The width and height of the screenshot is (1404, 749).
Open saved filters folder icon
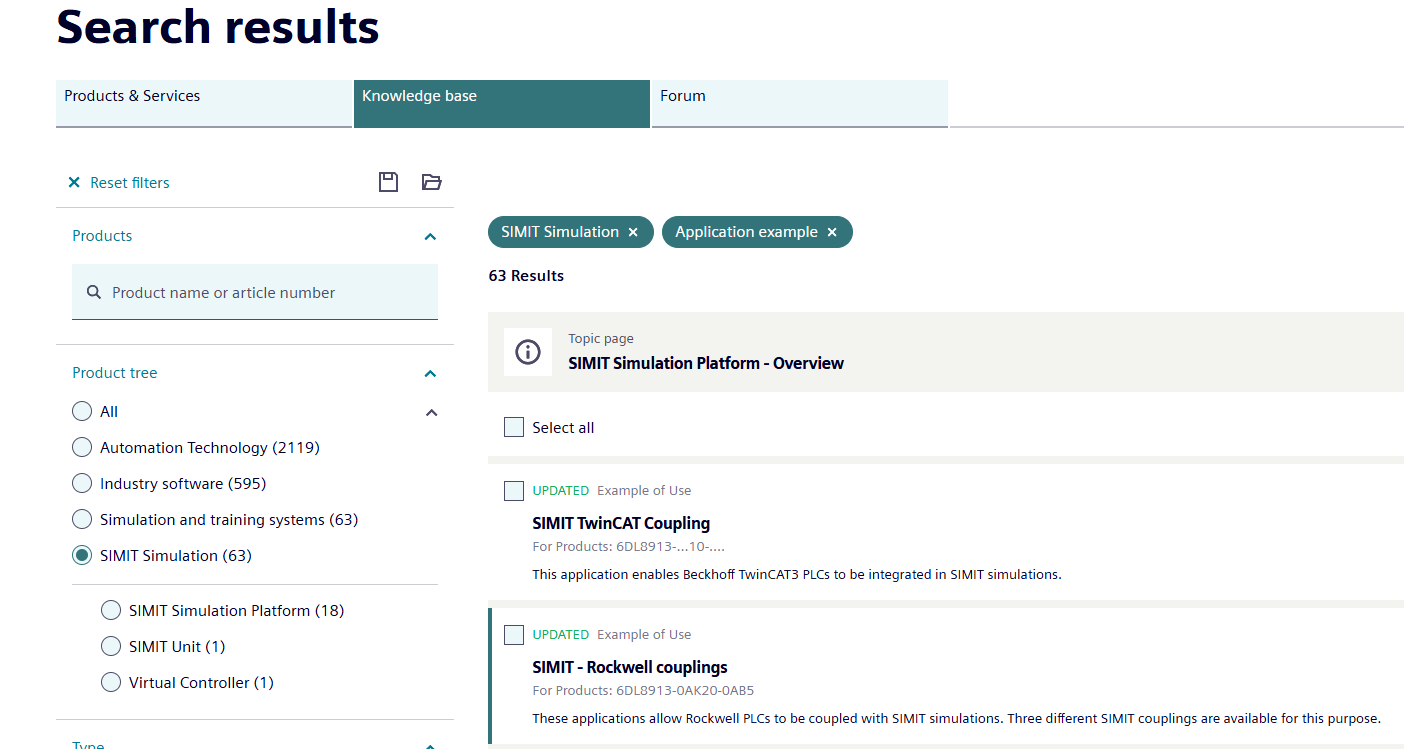coord(431,182)
